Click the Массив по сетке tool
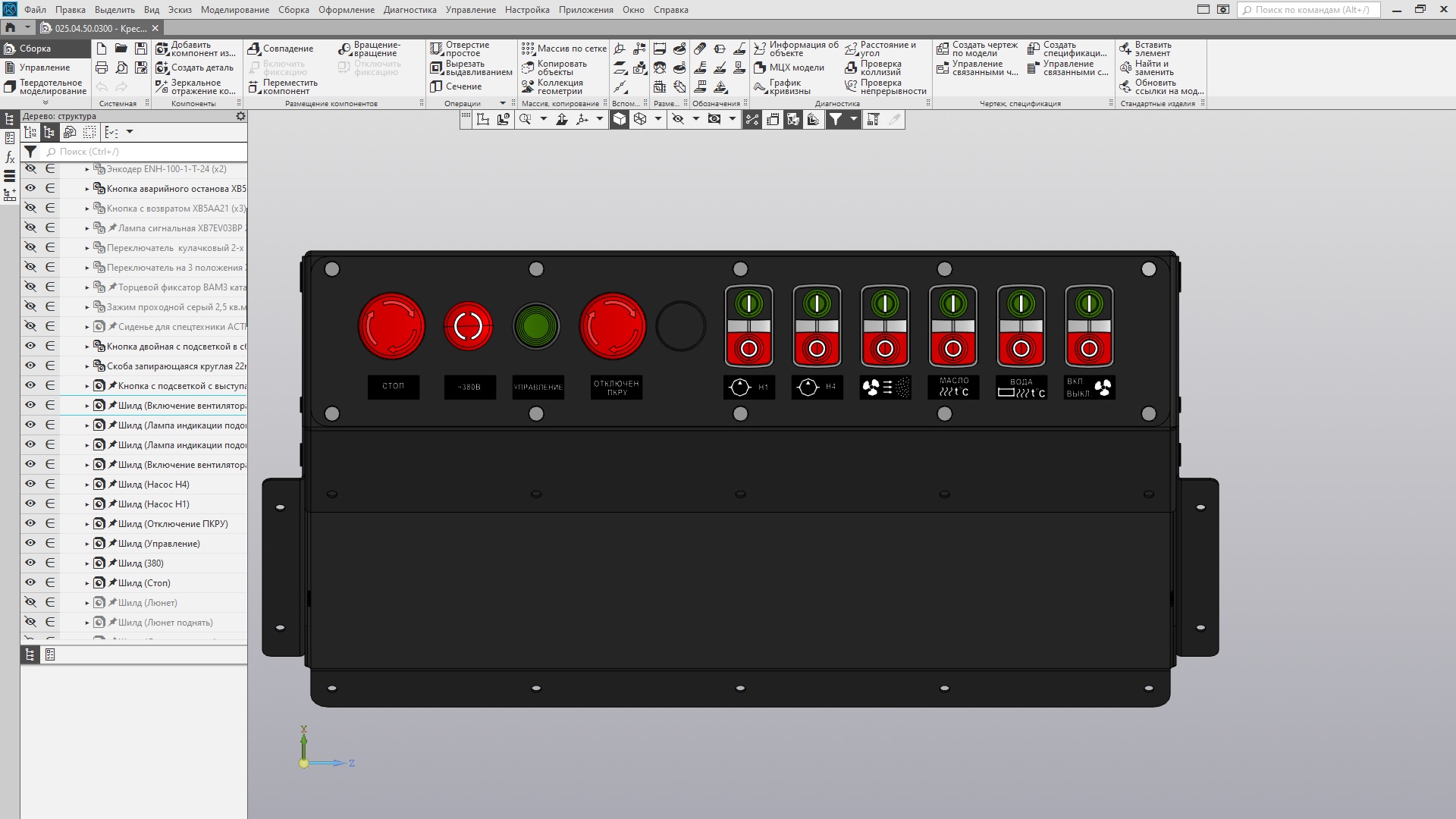Viewport: 1456px width, 819px height. point(564,49)
